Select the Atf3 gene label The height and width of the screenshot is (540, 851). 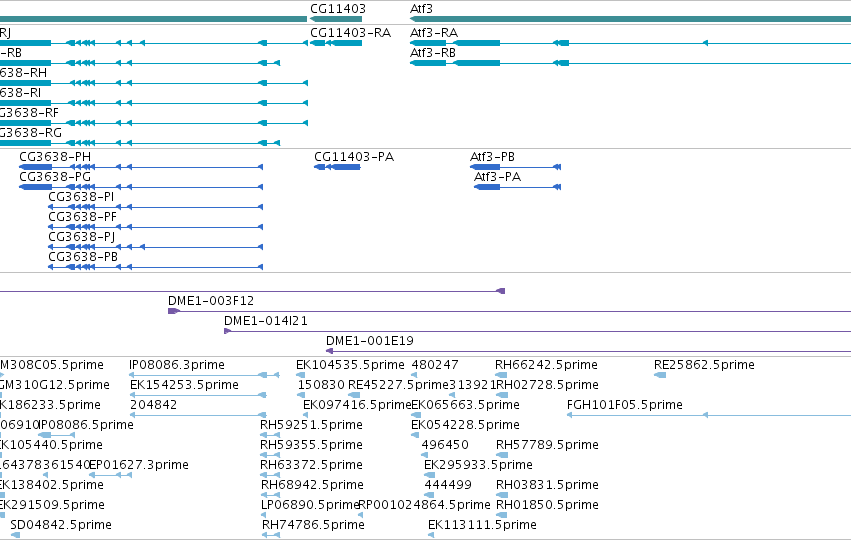(x=421, y=9)
